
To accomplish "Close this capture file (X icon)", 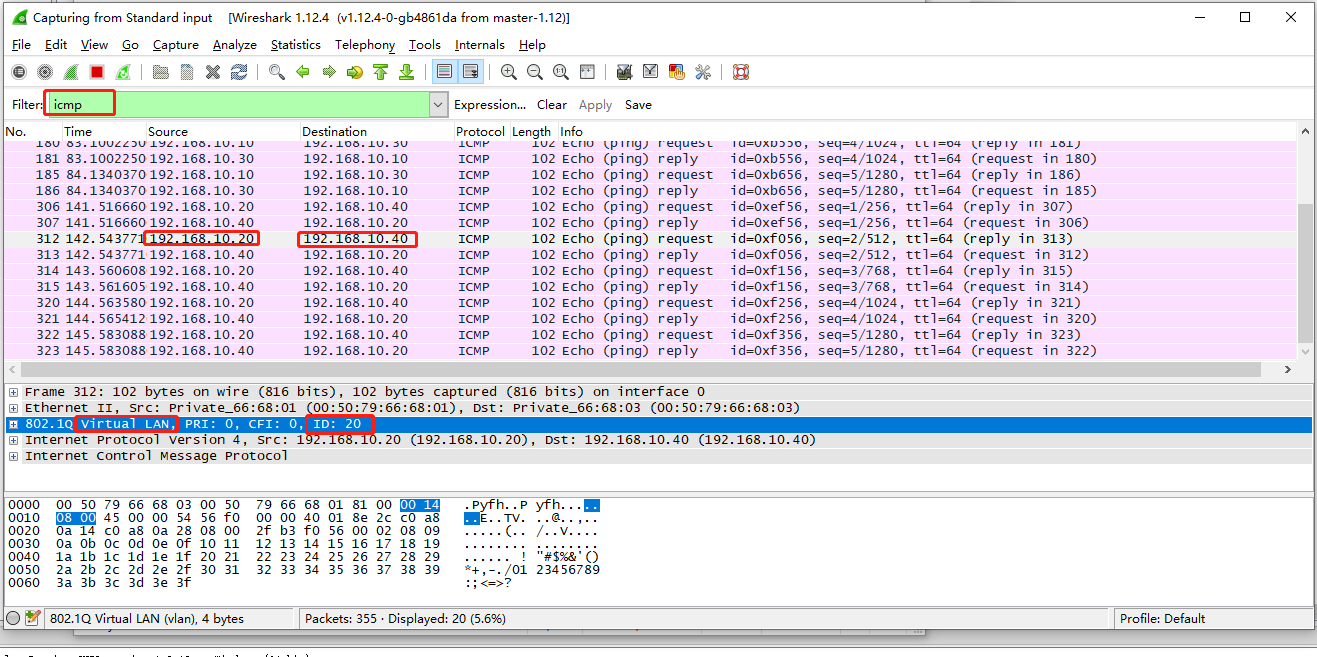I will coord(212,72).
